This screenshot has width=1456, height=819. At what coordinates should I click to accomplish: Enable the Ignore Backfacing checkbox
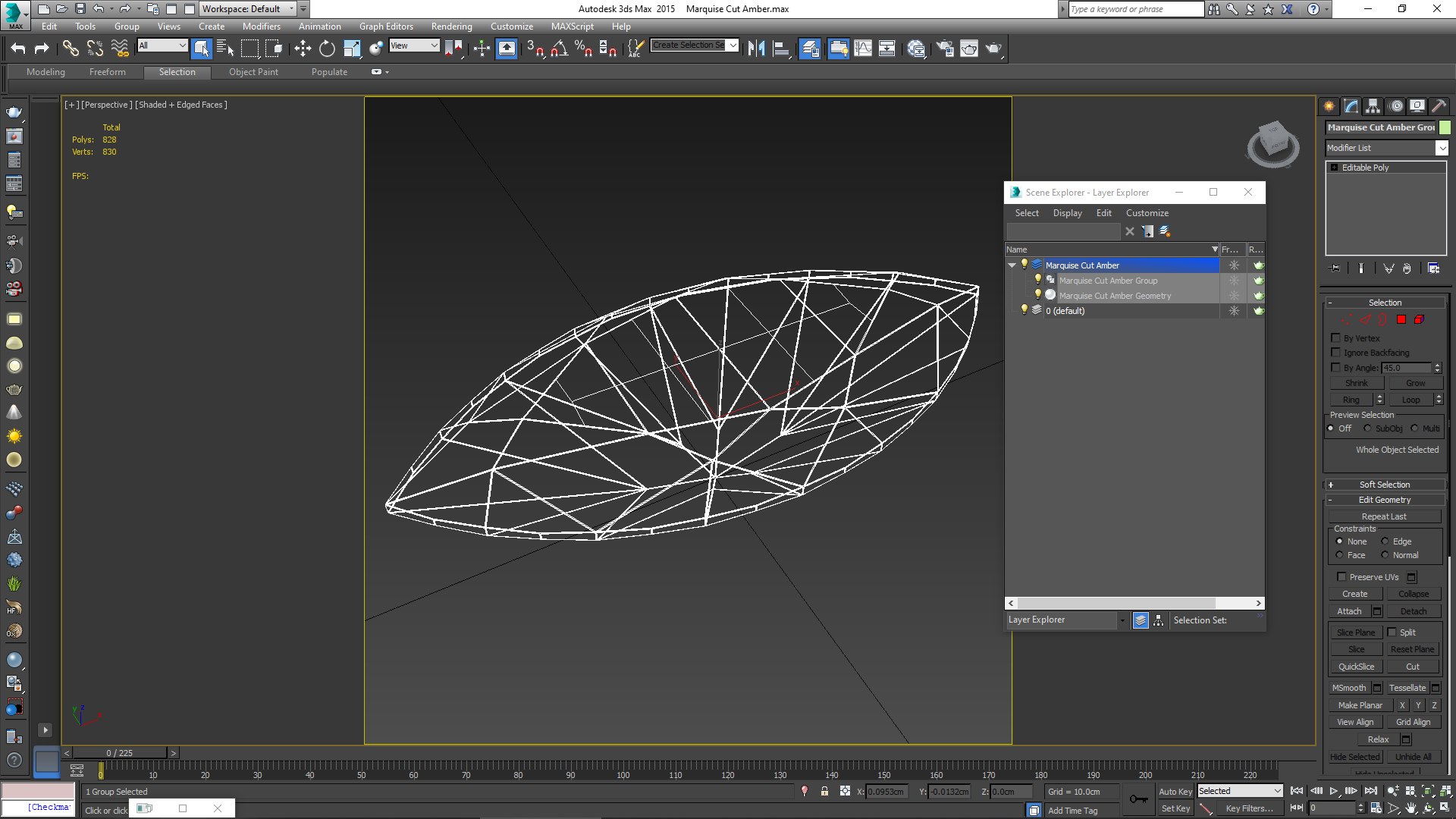point(1336,353)
